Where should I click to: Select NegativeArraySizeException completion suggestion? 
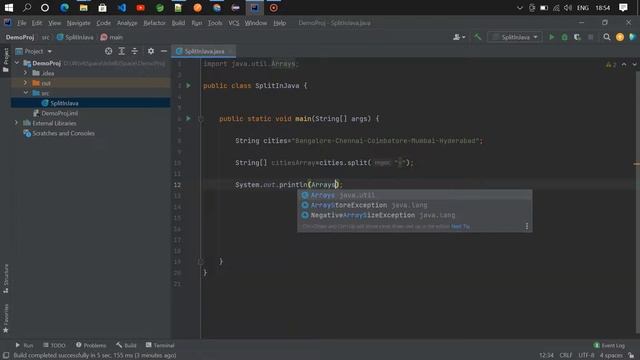414,215
